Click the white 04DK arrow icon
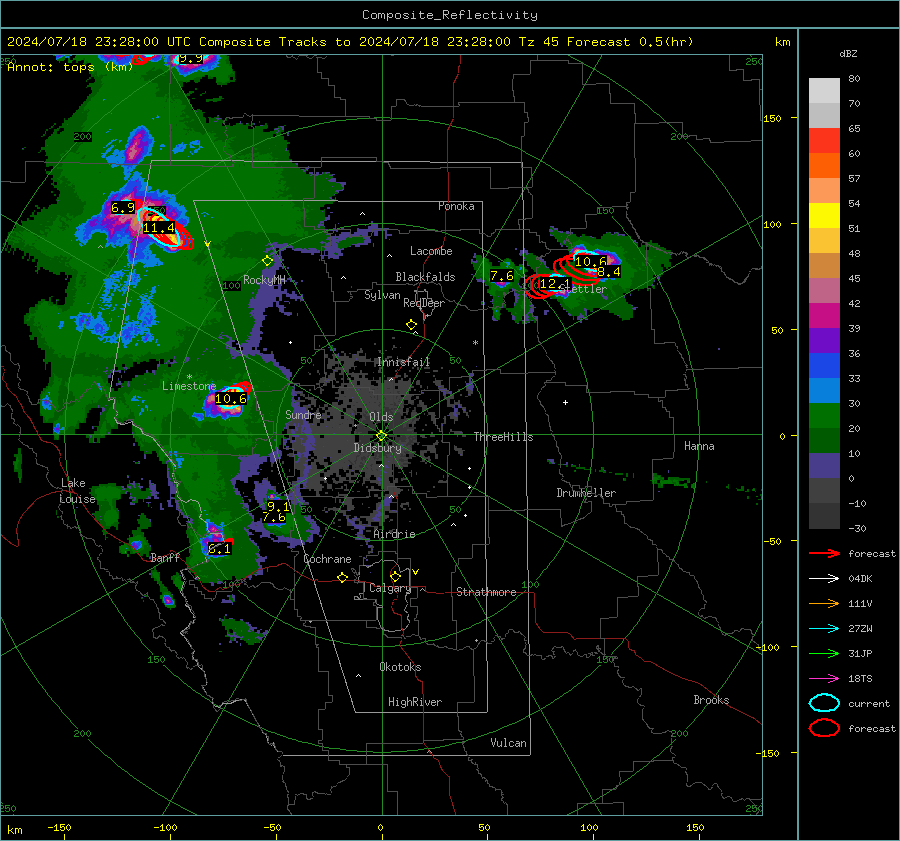900x841 pixels. [824, 579]
